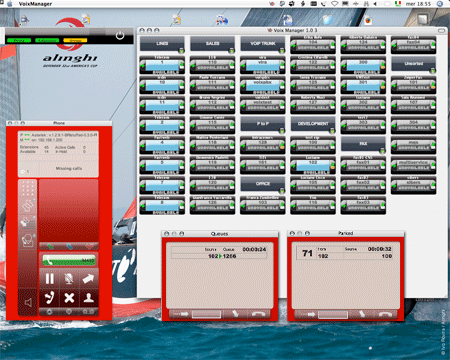Viewport: 450px width, 360px height.
Task: Select the fax01 tile
Action: [x=363, y=165]
